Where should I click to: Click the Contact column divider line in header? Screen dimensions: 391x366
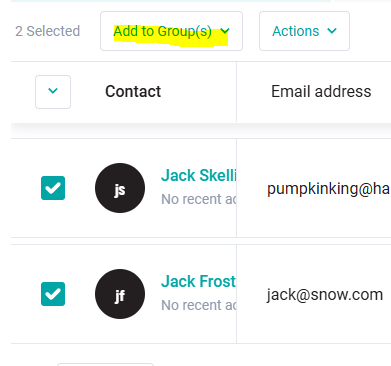(x=237, y=92)
